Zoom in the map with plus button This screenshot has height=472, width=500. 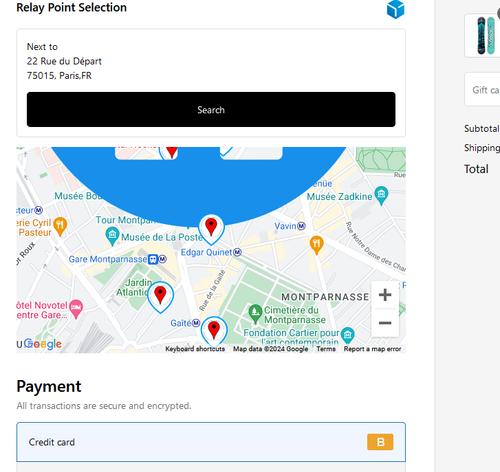point(385,295)
